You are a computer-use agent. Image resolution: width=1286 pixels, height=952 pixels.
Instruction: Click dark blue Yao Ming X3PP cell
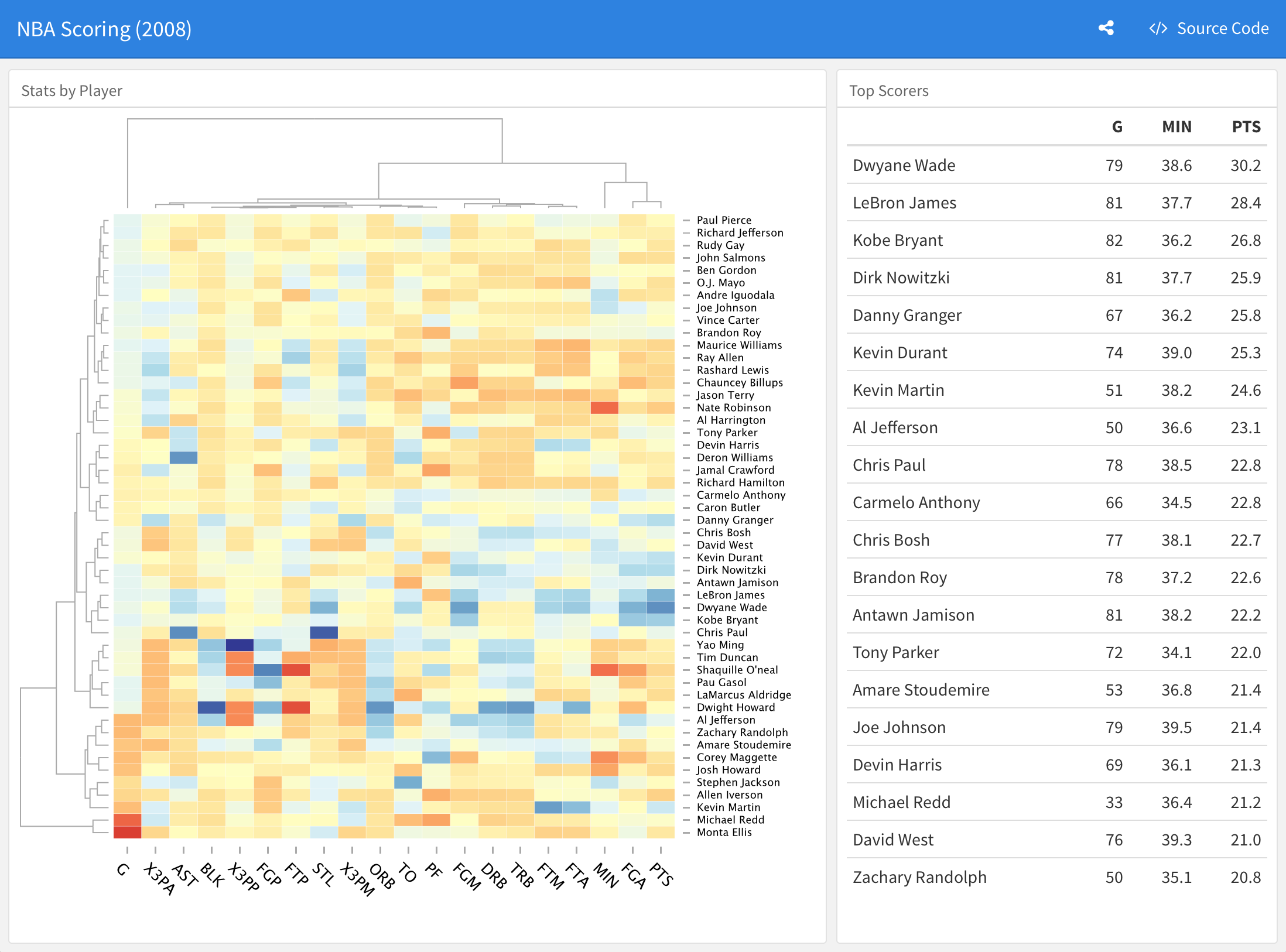coord(240,645)
